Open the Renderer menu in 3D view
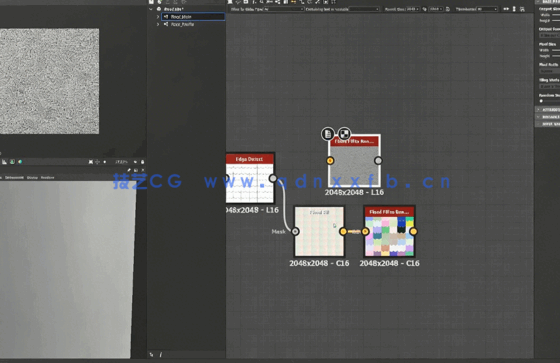This screenshot has height=363, width=560. point(48,178)
